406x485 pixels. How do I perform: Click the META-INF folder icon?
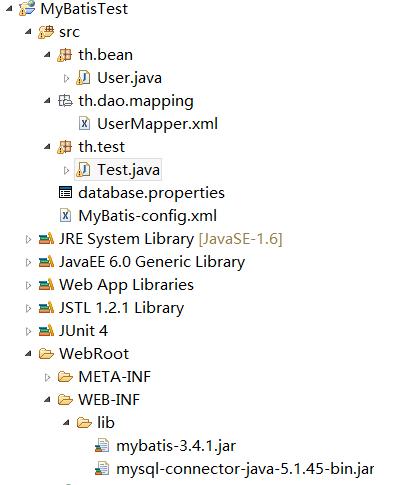(x=65, y=377)
